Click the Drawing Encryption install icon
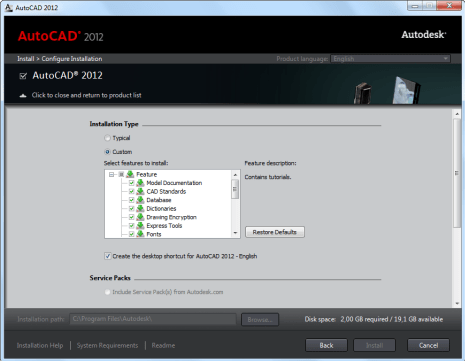The height and width of the screenshot is (361, 465). pos(140,217)
